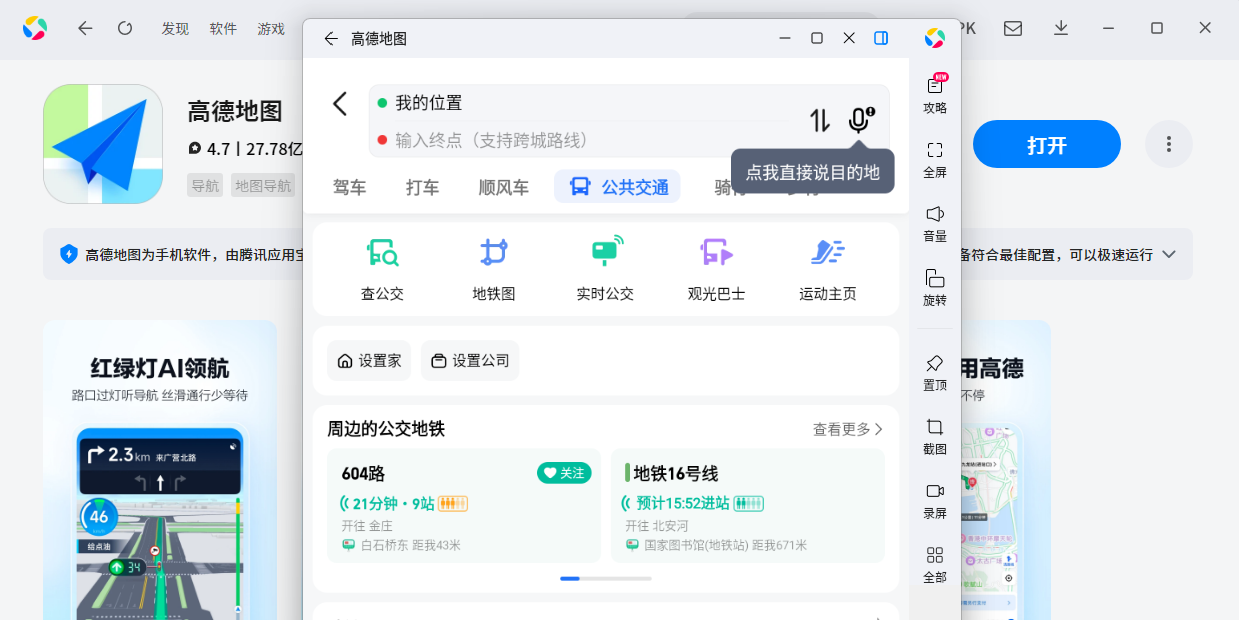
Task: Expand the app notice banner chevron
Action: [1168, 255]
